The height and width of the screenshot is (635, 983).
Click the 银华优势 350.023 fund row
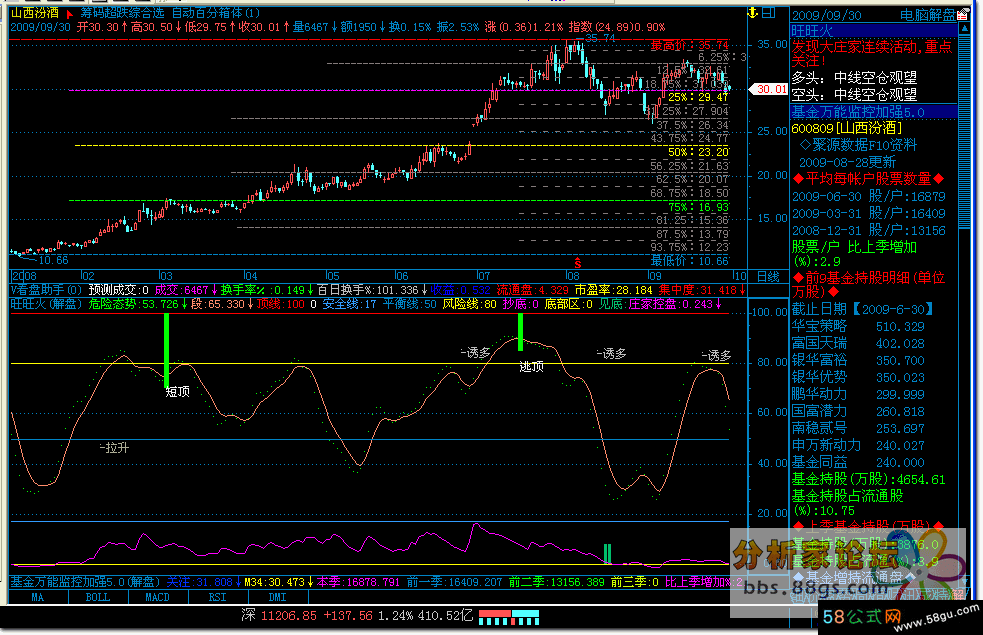[858, 377]
